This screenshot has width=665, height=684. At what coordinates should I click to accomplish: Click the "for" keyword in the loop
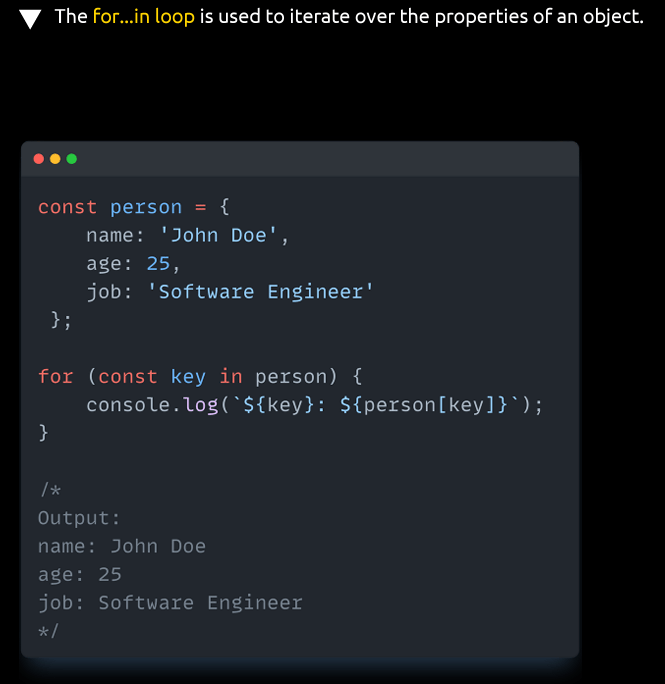(55, 376)
